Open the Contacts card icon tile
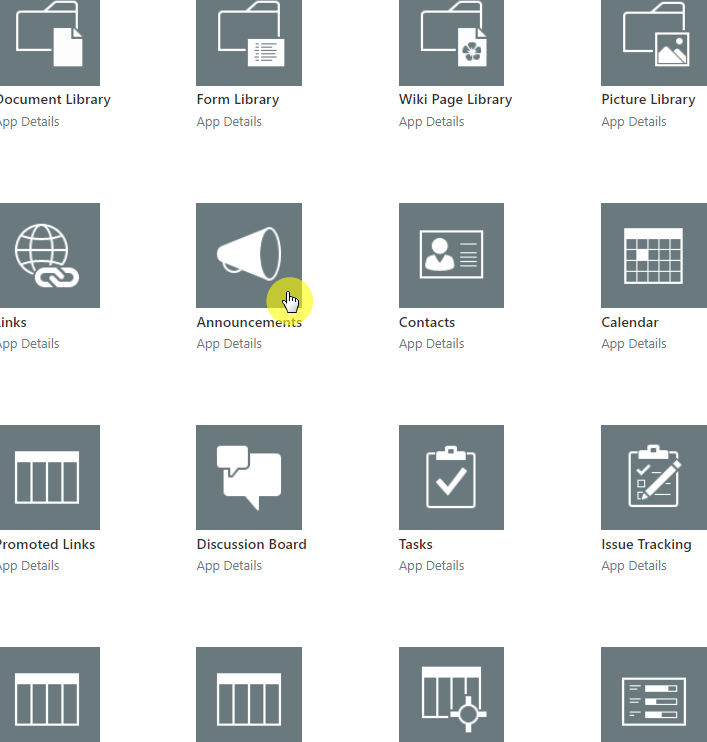Image resolution: width=707 pixels, height=742 pixels. tap(451, 256)
